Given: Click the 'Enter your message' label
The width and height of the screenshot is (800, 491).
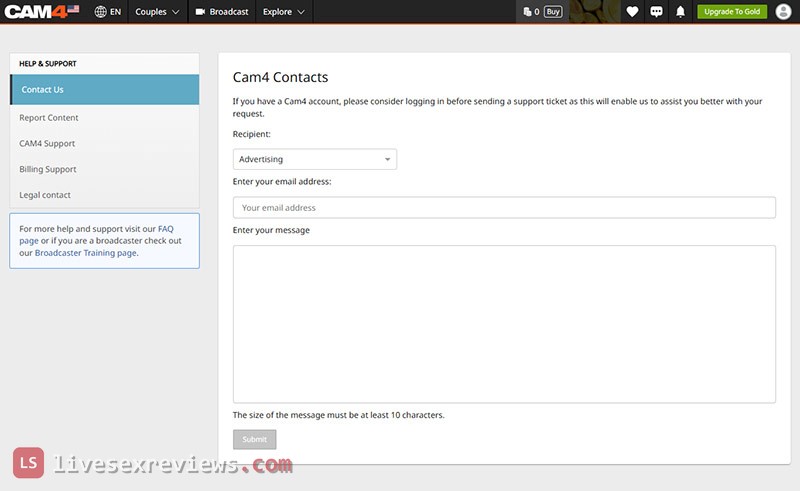Looking at the screenshot, I should point(271,230).
